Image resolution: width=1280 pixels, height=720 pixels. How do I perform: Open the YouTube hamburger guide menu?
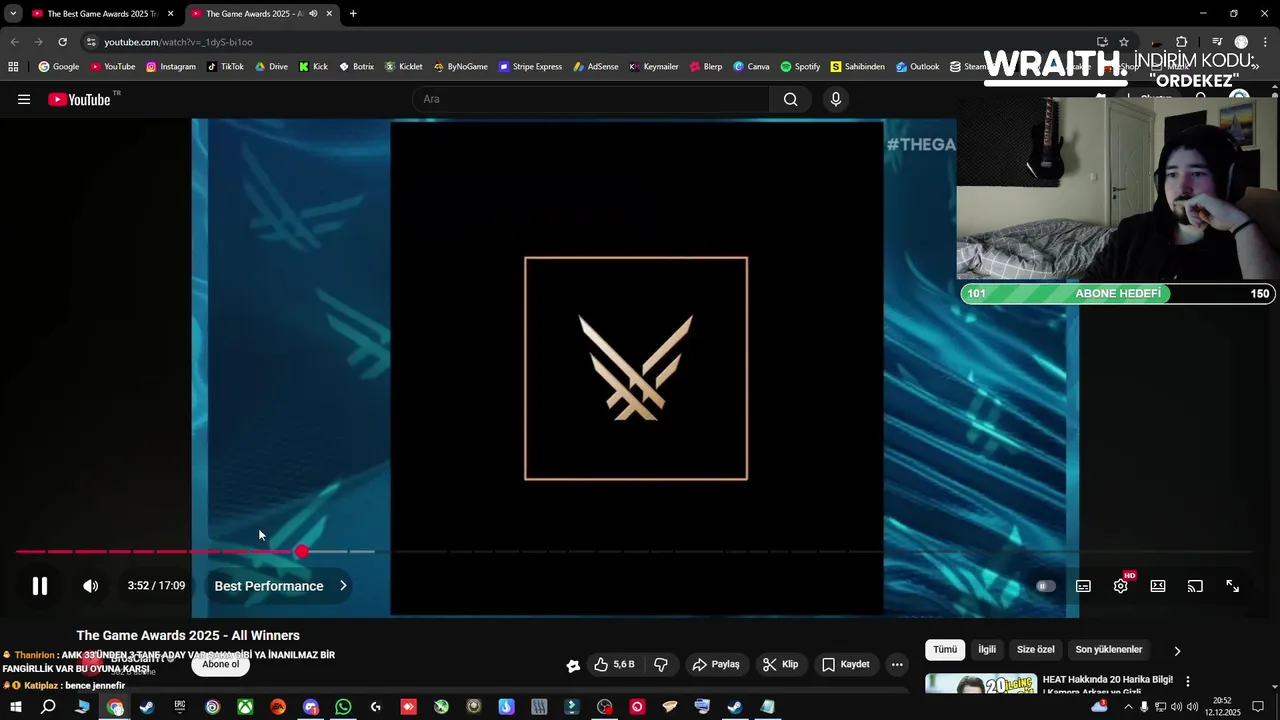pyautogui.click(x=24, y=99)
